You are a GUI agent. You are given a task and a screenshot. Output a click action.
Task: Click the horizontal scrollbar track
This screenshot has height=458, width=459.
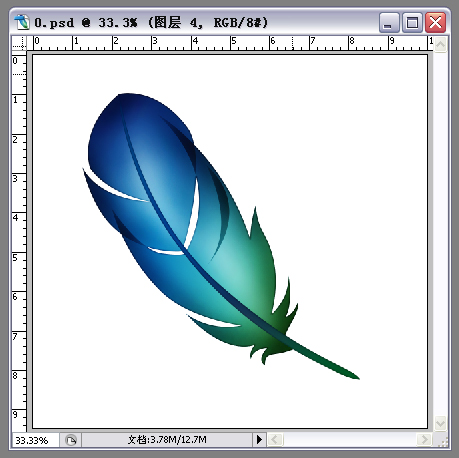pos(350,439)
